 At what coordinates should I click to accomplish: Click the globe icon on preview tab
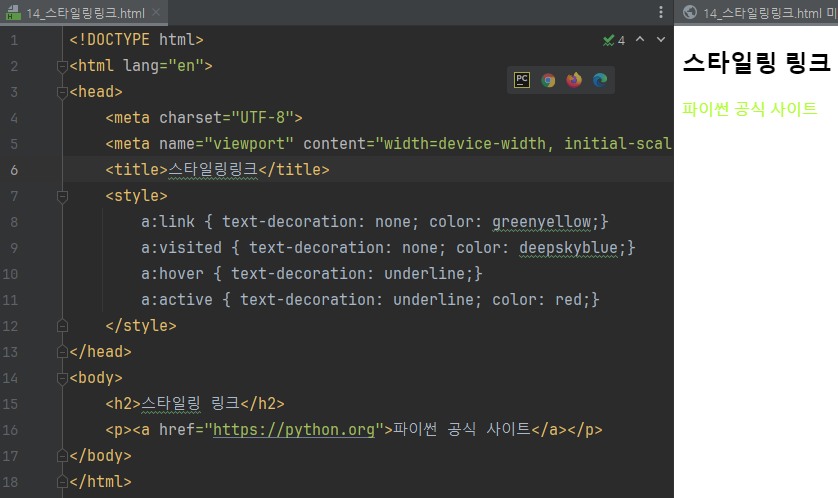point(690,12)
